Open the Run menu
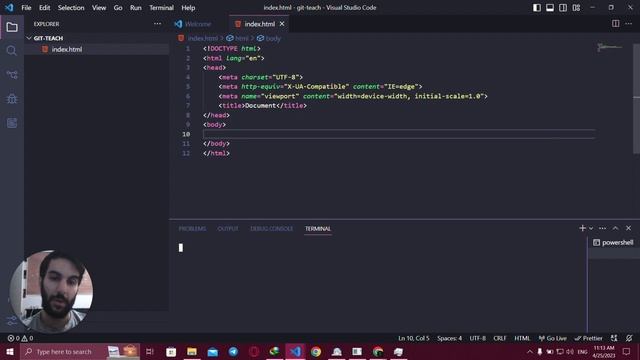This screenshot has height=360, width=640. pos(136,8)
